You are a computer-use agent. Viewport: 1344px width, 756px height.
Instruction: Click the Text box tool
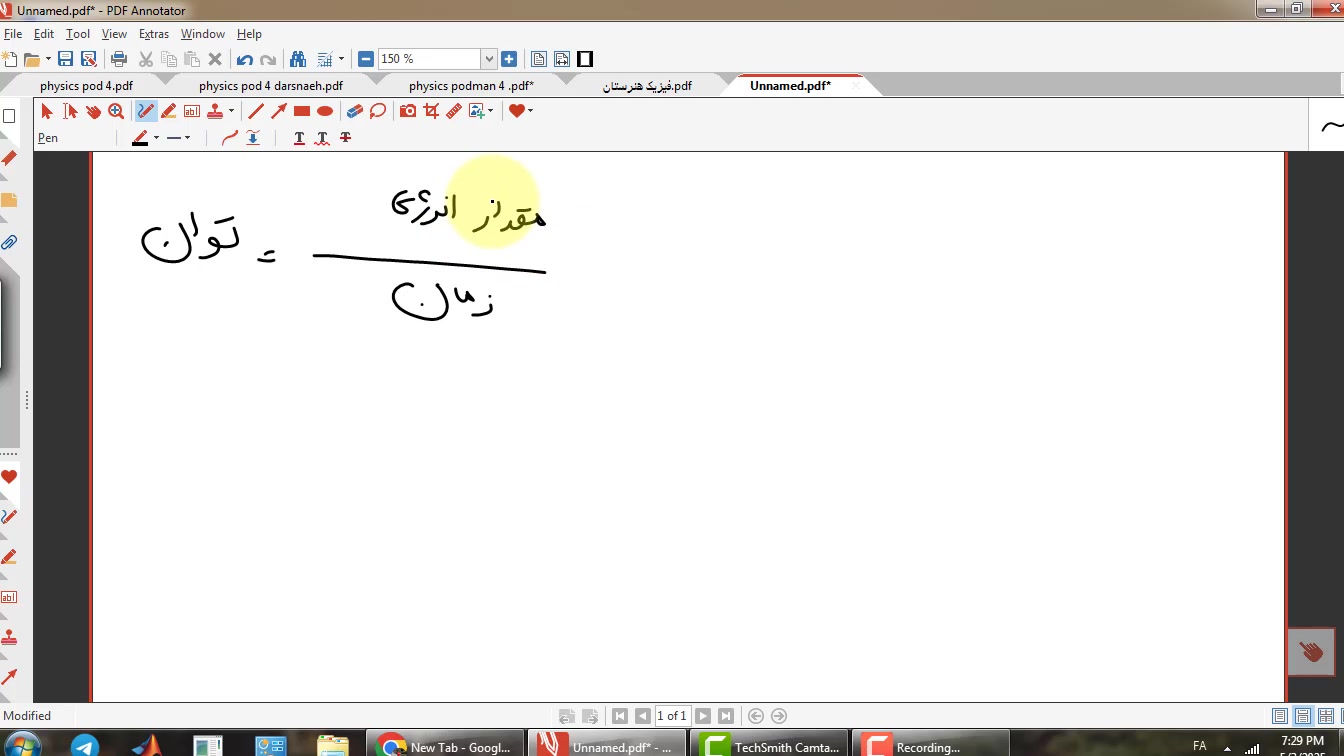(x=192, y=111)
